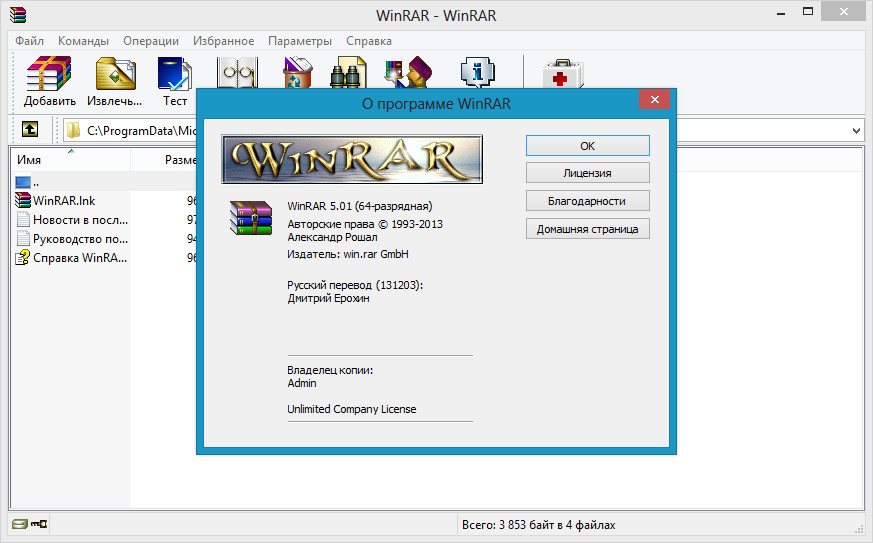This screenshot has width=873, height=543.
Task: Click 'Unlimited Company License' text
Action: click(351, 409)
